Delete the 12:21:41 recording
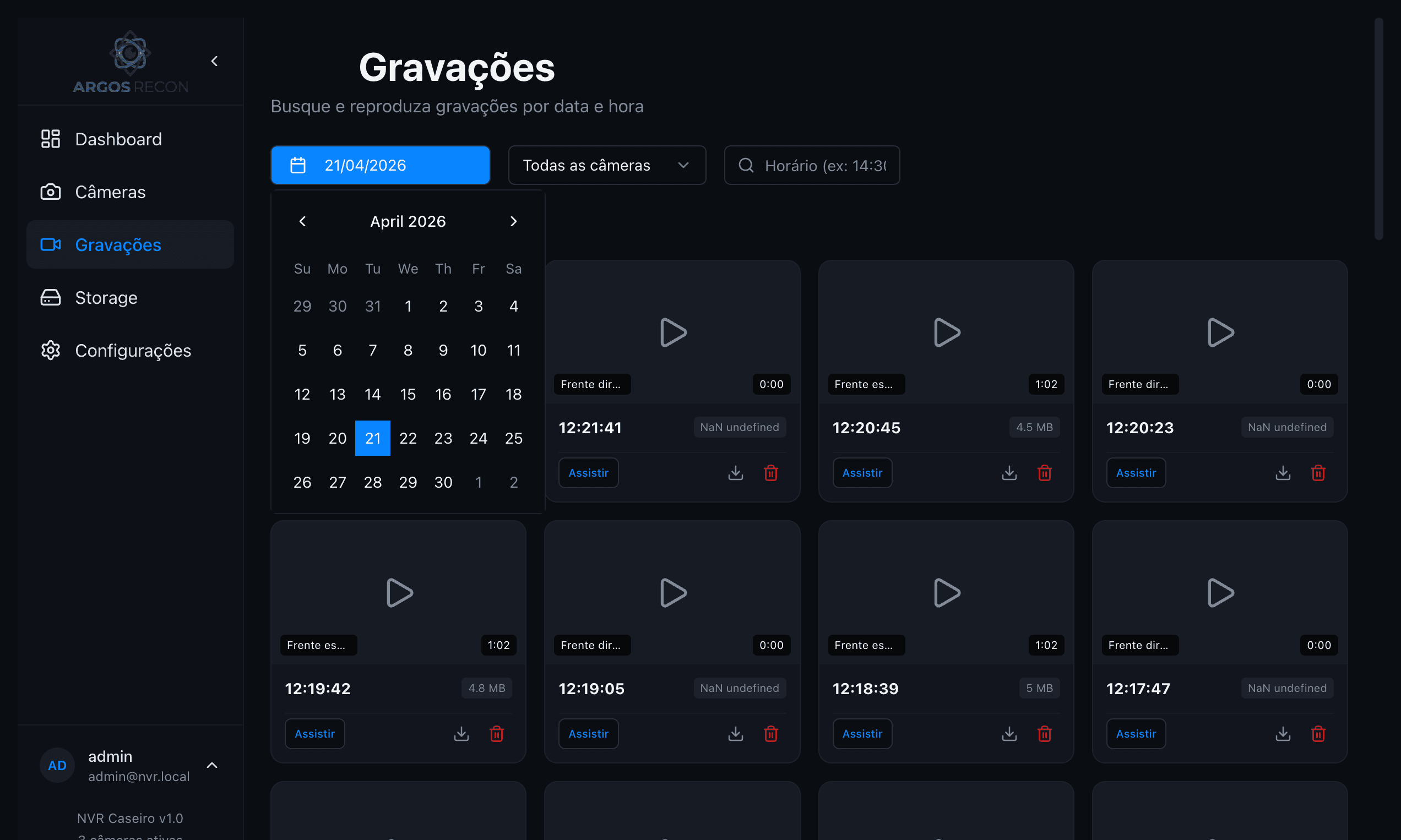This screenshot has height=840, width=1401. click(771, 473)
